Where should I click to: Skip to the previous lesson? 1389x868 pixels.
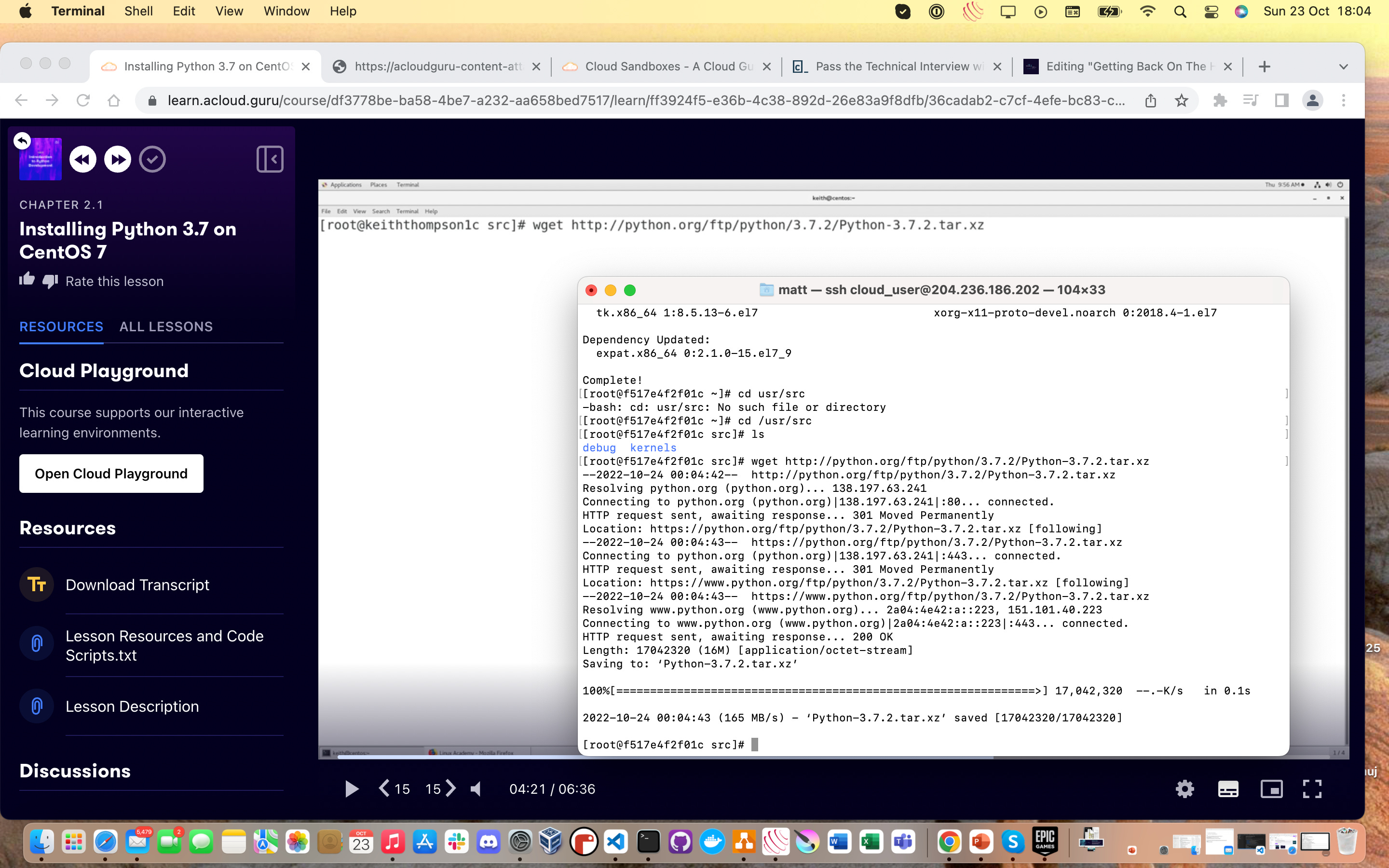pos(83,159)
